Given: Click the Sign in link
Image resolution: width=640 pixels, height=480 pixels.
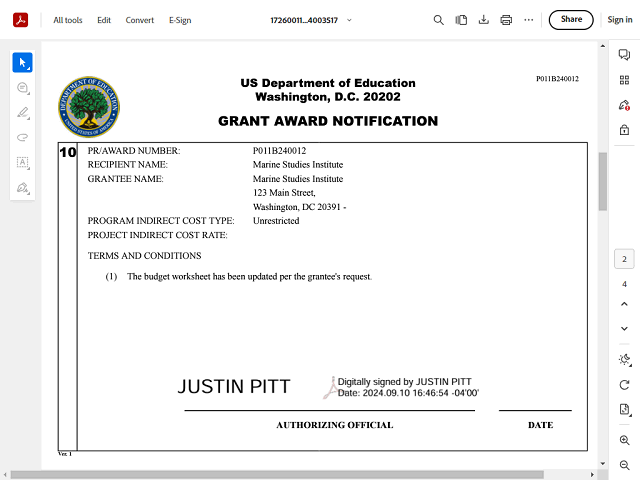Looking at the screenshot, I should (620, 20).
